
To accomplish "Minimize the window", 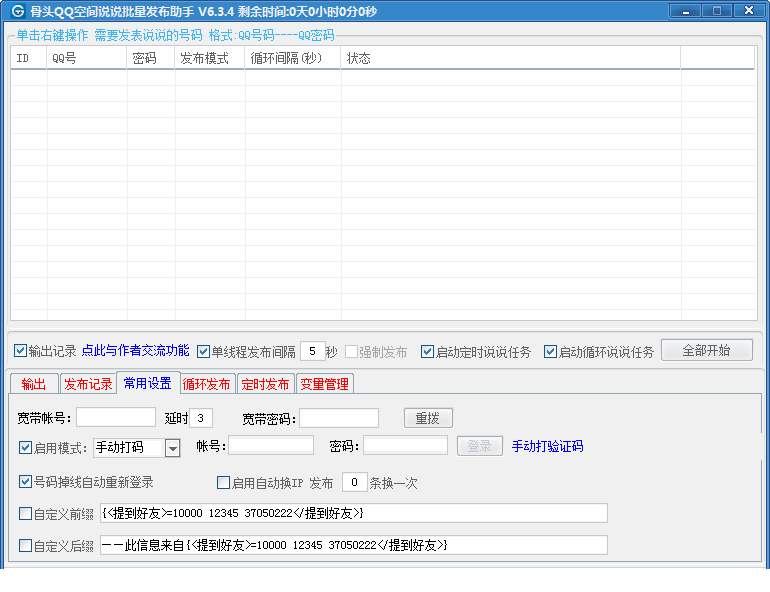I will pos(685,11).
